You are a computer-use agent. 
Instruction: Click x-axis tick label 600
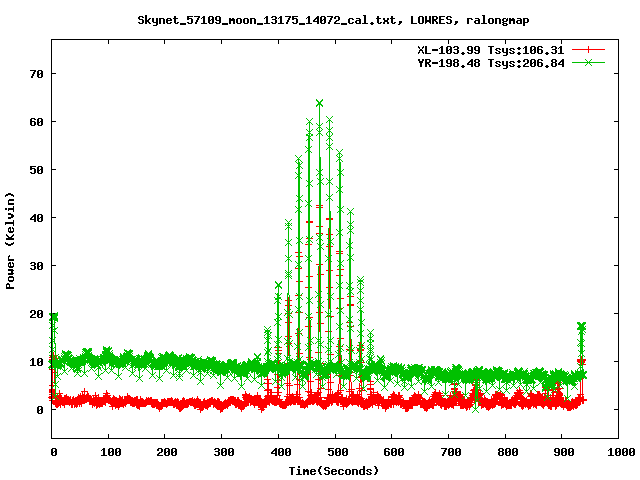coord(393,452)
